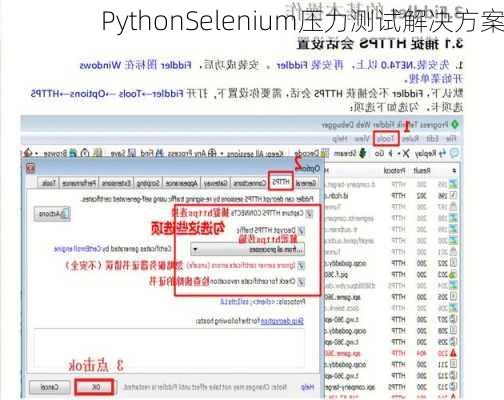Click the red warning icon of 404 session

point(453,353)
